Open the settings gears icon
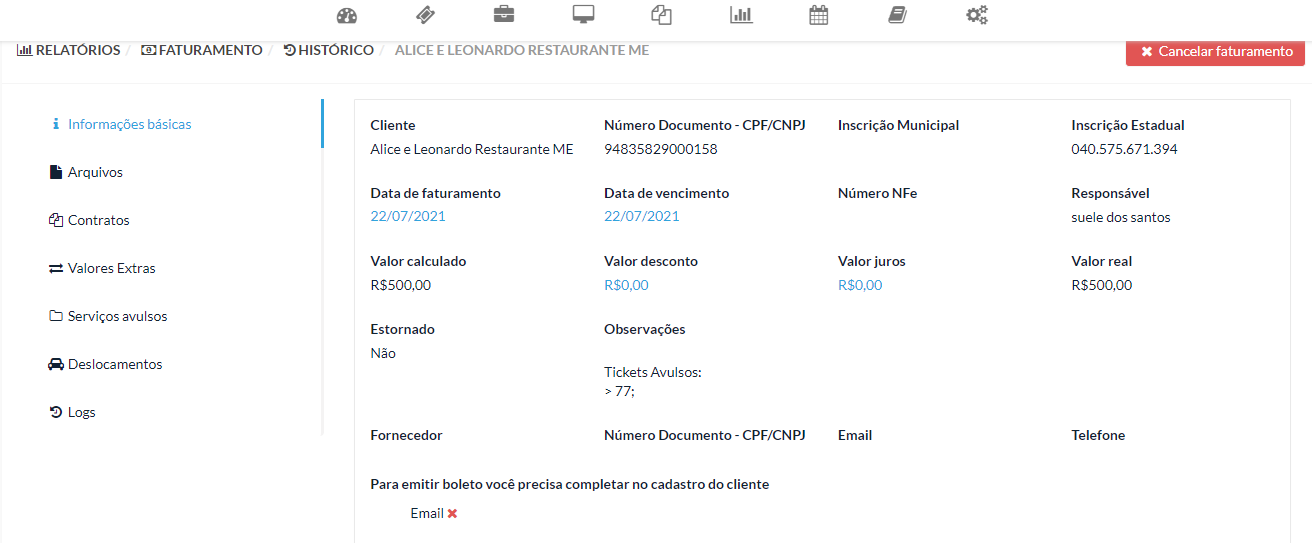This screenshot has width=1312, height=543. click(x=977, y=15)
